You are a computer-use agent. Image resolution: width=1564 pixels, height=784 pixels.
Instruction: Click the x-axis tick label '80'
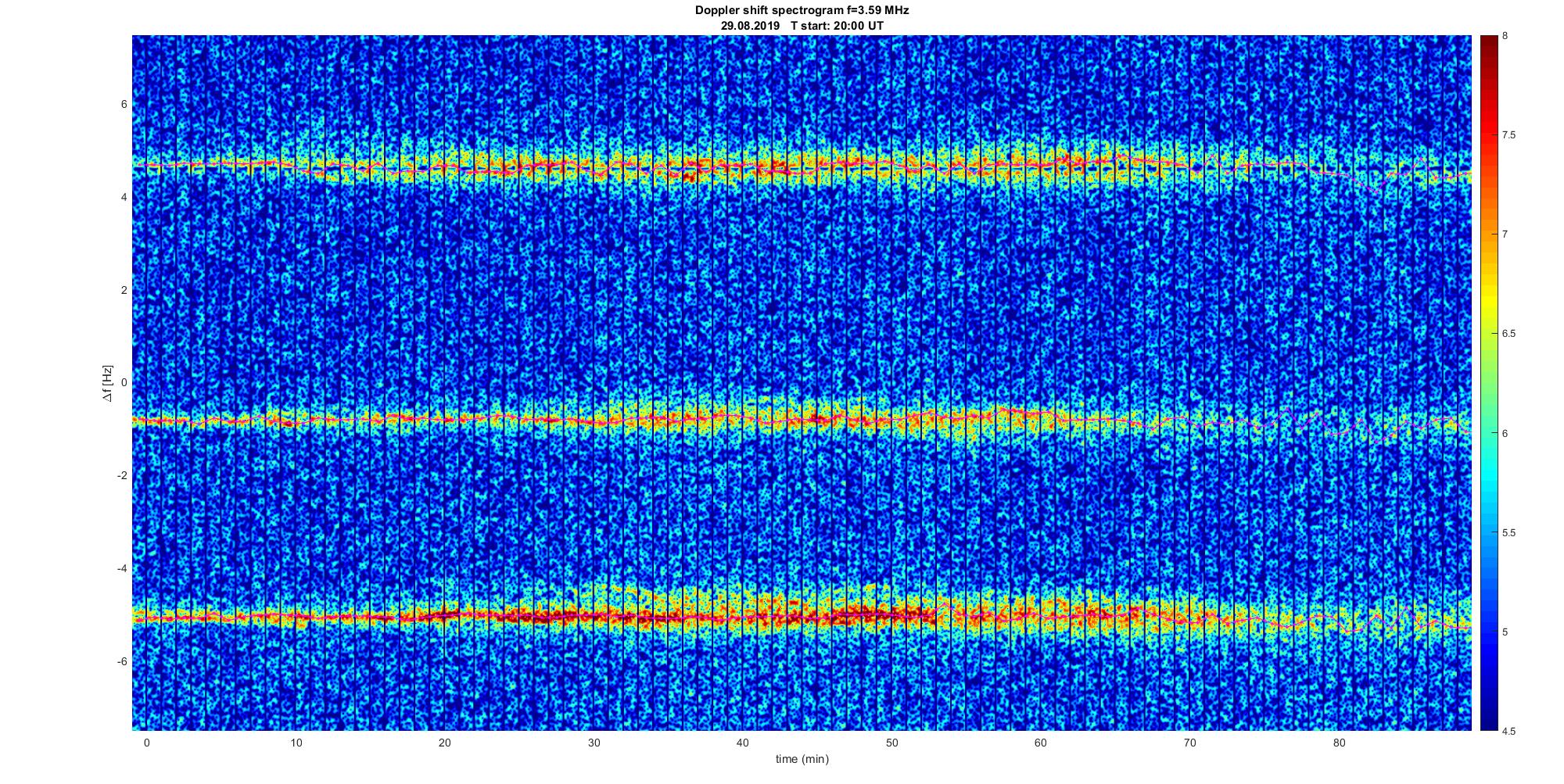point(1340,743)
